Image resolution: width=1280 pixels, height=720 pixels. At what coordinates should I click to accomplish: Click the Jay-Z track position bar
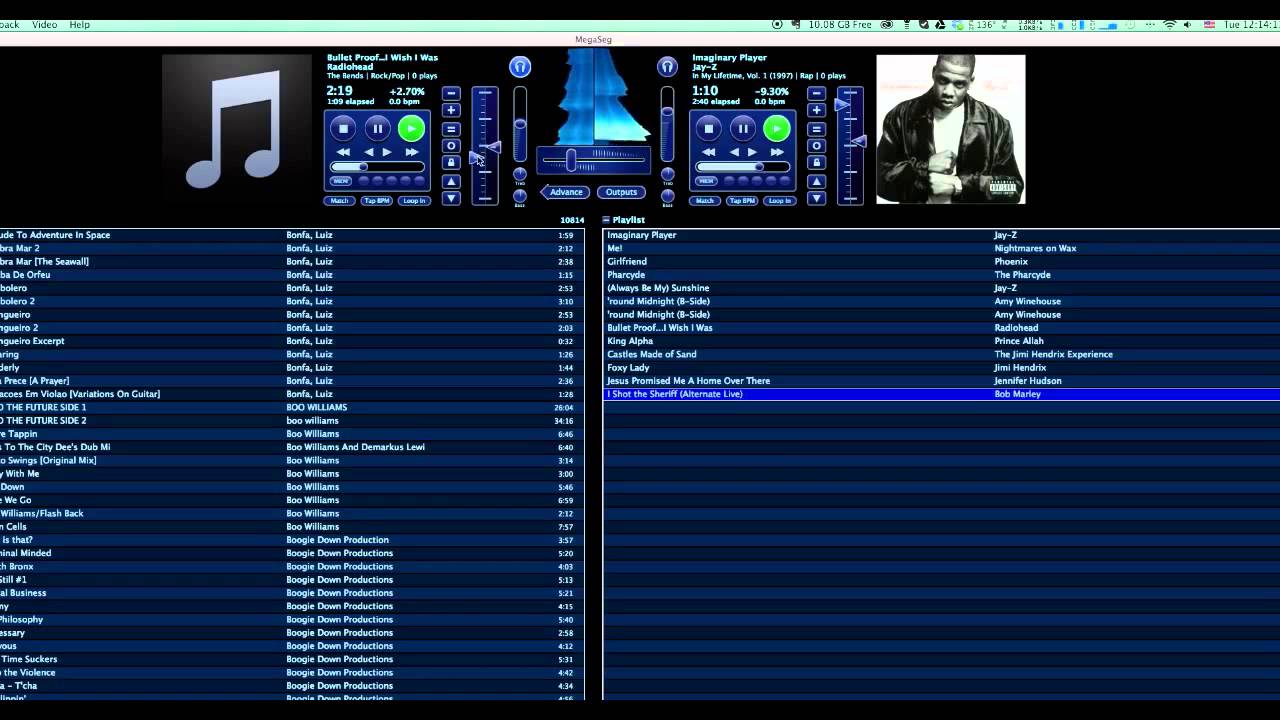point(743,167)
